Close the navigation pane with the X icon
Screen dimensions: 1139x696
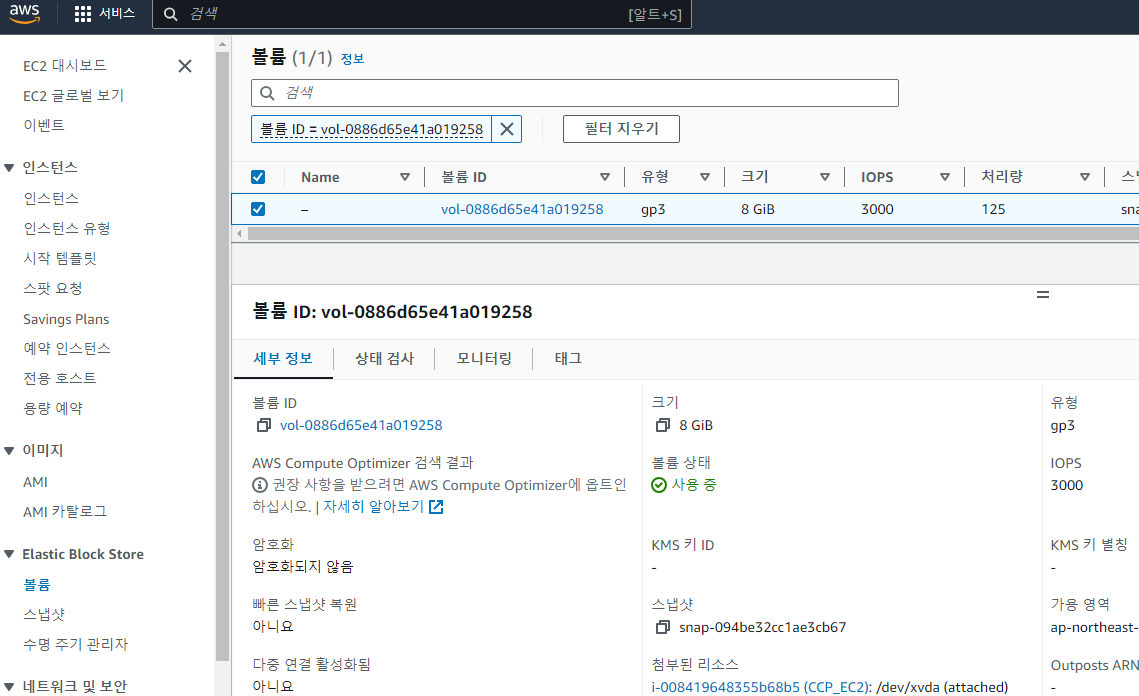click(x=185, y=66)
